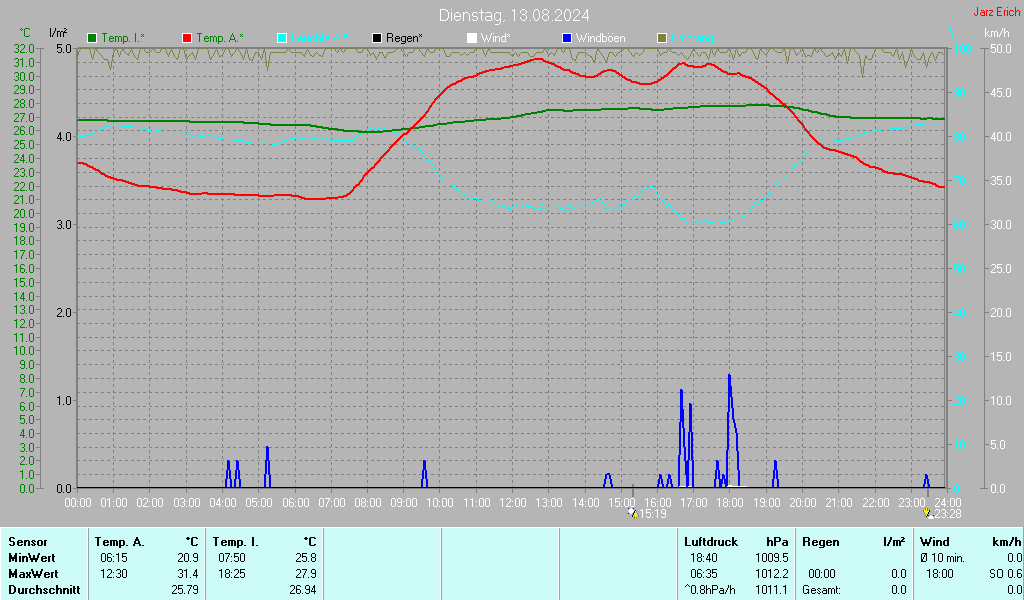The image size is (1024, 600).
Task: Click the 'l/m²' axis unit label above the chart
Action: point(58,33)
